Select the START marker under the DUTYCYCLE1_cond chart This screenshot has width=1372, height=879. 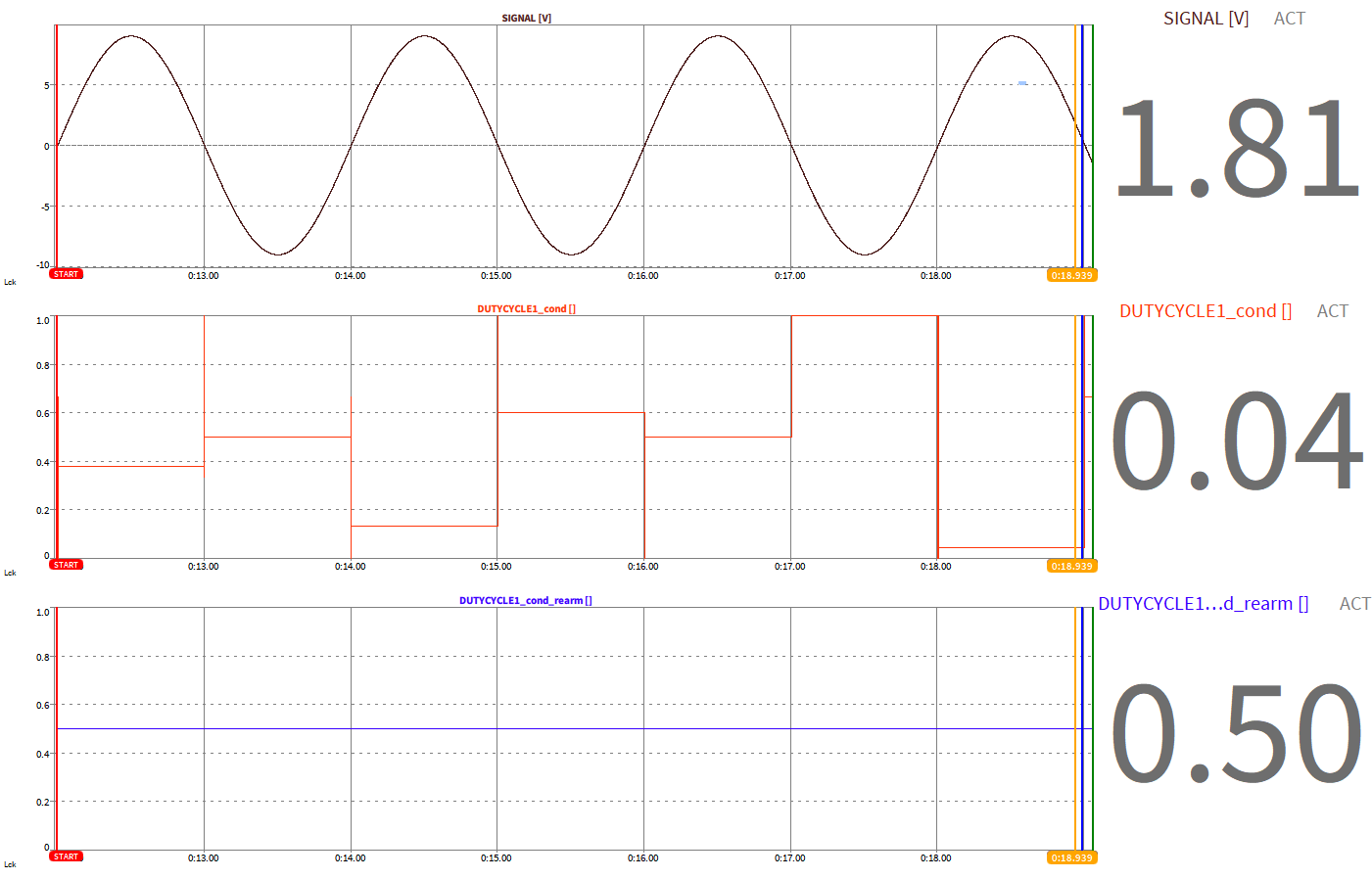pyautogui.click(x=66, y=565)
